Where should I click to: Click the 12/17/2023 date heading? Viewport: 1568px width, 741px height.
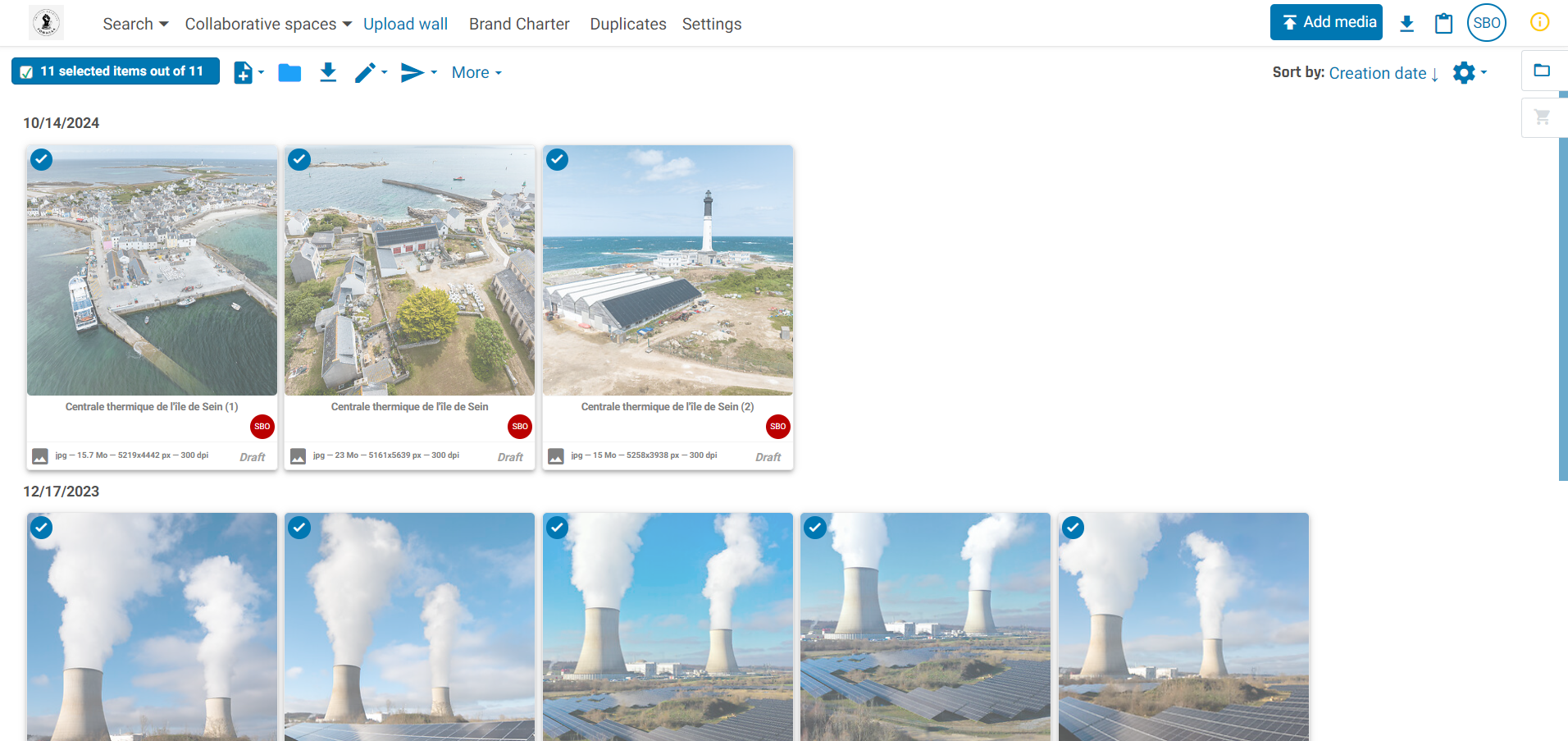click(62, 492)
